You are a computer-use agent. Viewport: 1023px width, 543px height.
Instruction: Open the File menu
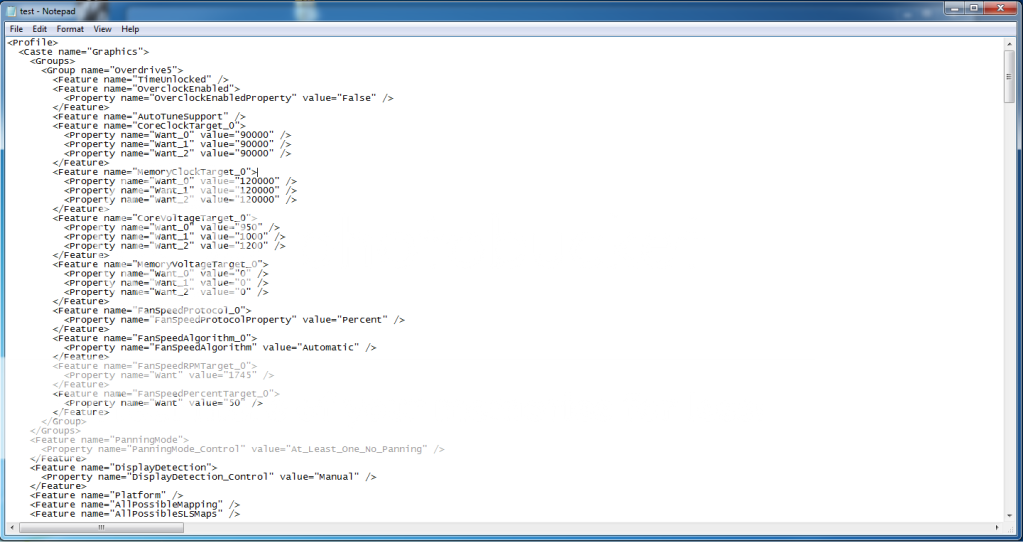[16, 29]
